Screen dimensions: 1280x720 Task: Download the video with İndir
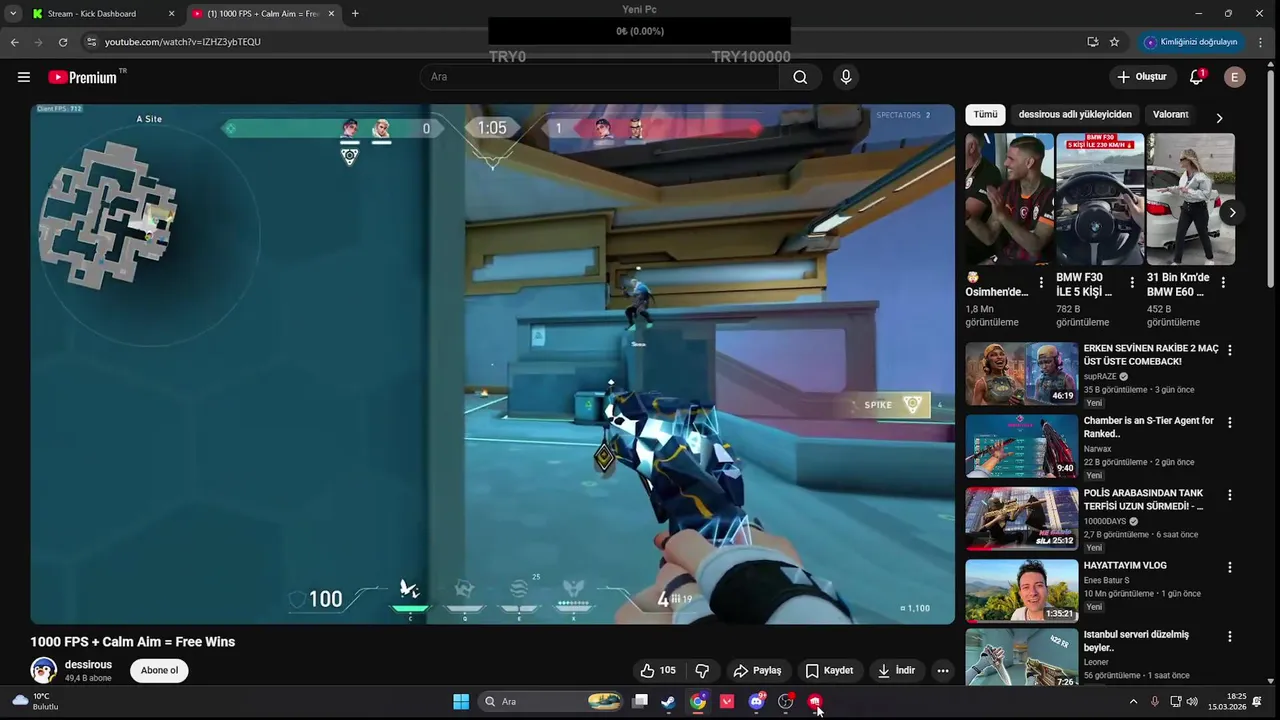click(896, 670)
